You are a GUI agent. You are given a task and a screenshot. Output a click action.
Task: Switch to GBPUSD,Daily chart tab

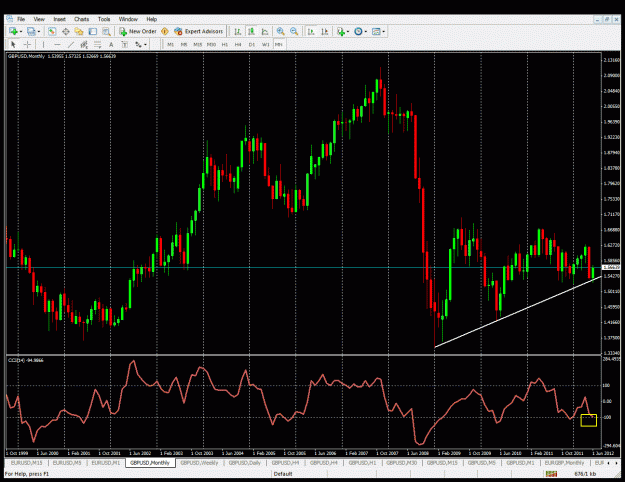(x=245, y=463)
